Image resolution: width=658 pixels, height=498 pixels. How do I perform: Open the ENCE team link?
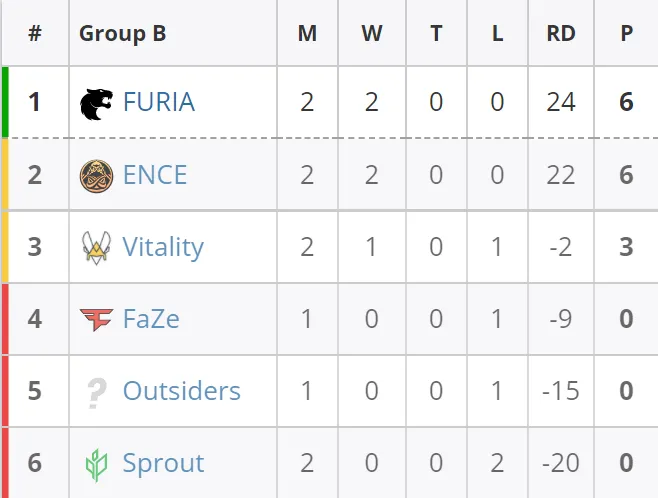click(x=155, y=175)
